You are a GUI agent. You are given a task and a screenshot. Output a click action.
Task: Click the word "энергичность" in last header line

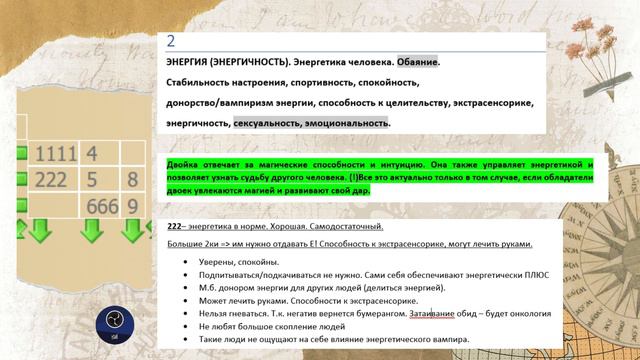(x=198, y=123)
